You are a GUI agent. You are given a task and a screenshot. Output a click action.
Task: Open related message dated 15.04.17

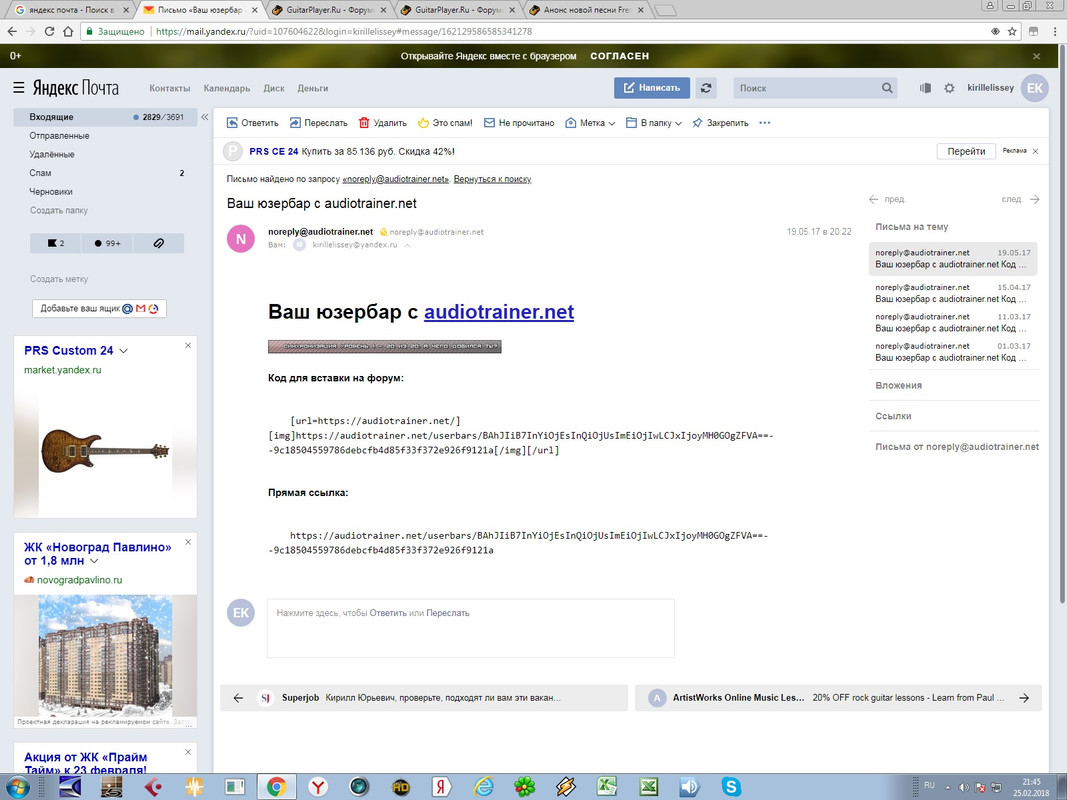pos(953,293)
